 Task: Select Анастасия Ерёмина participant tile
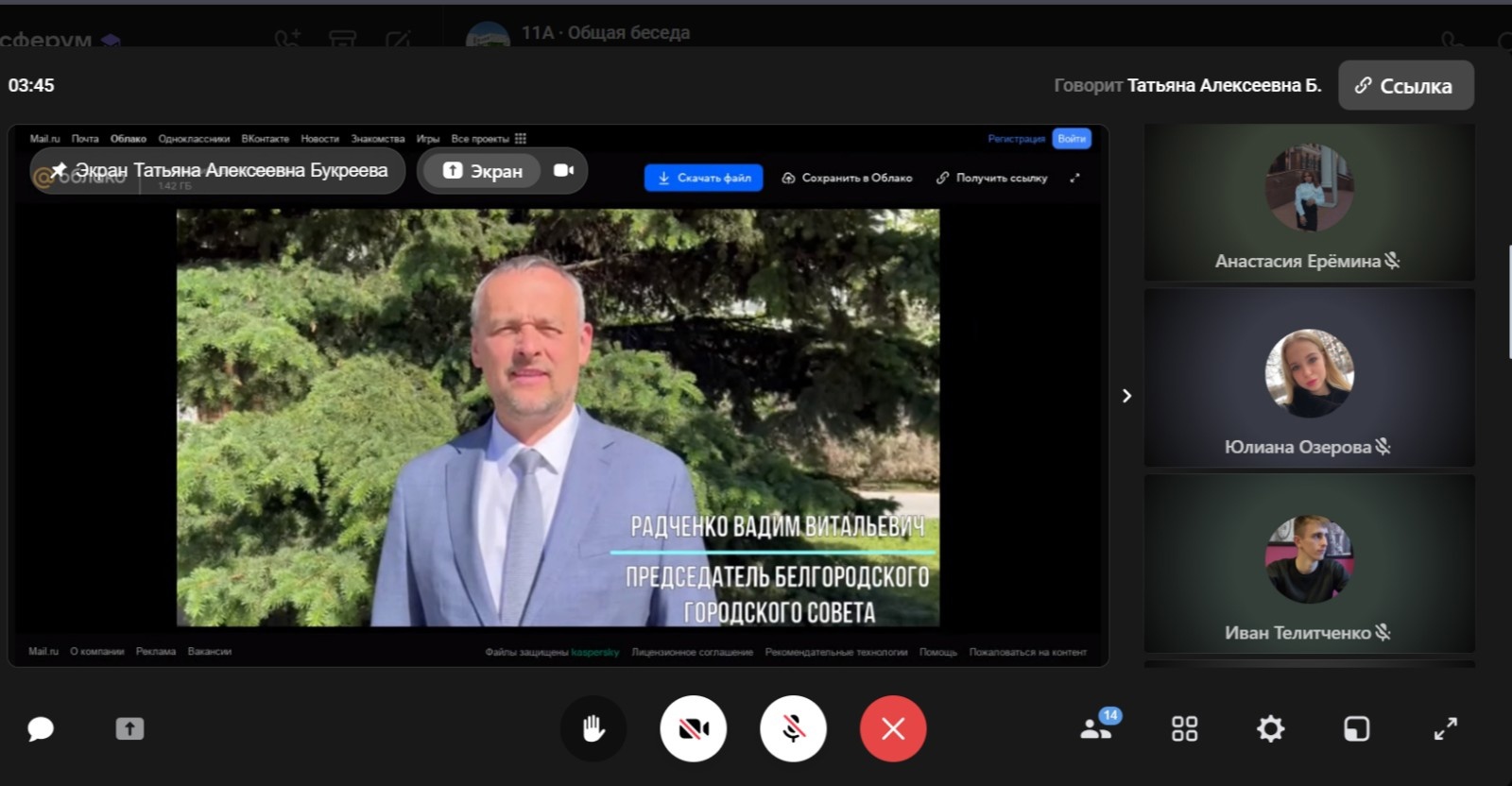point(1309,202)
